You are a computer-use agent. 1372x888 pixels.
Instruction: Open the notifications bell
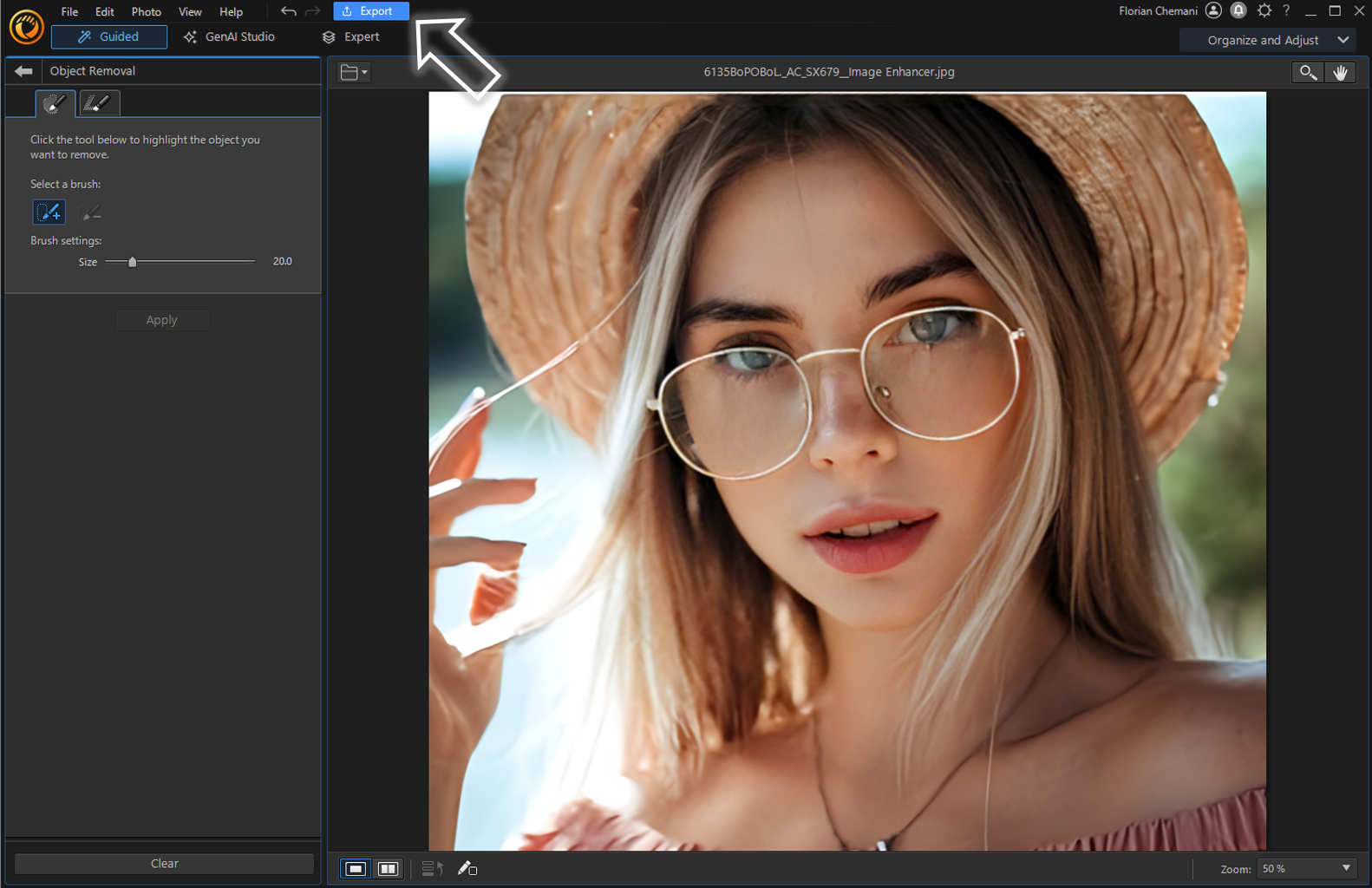tap(1238, 10)
